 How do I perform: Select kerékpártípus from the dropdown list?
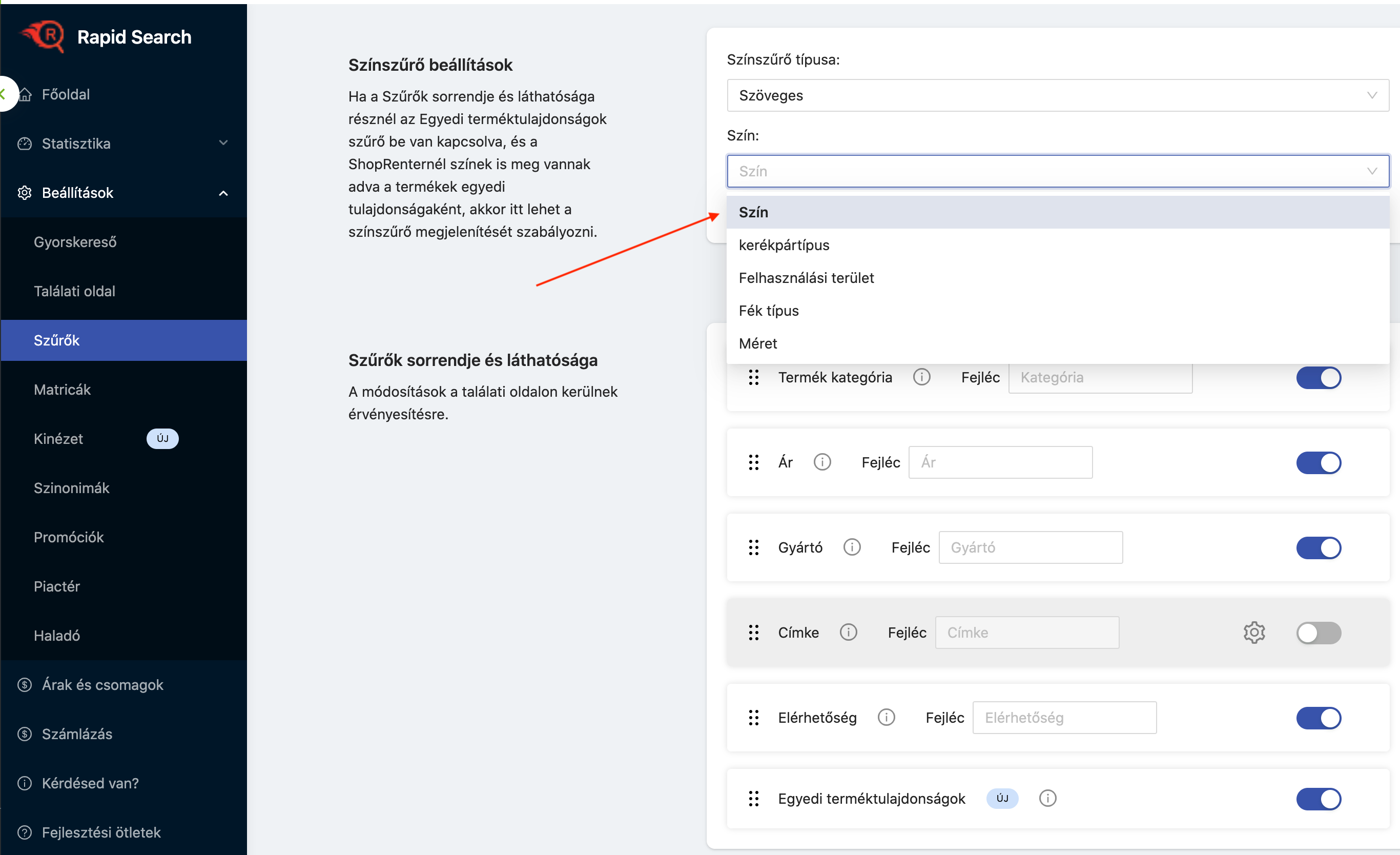(784, 245)
